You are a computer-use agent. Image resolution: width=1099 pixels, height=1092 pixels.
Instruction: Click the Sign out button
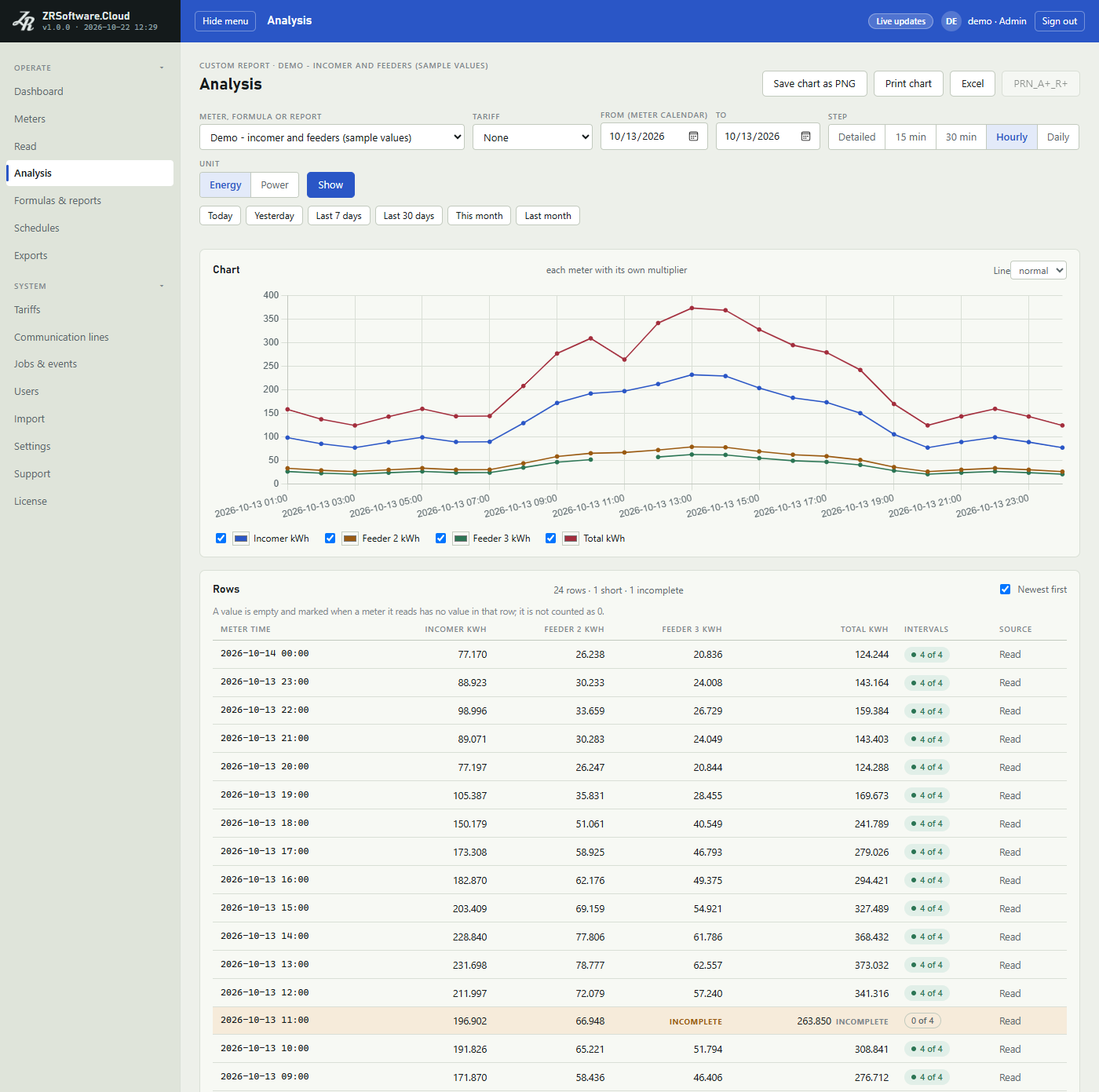(x=1059, y=21)
